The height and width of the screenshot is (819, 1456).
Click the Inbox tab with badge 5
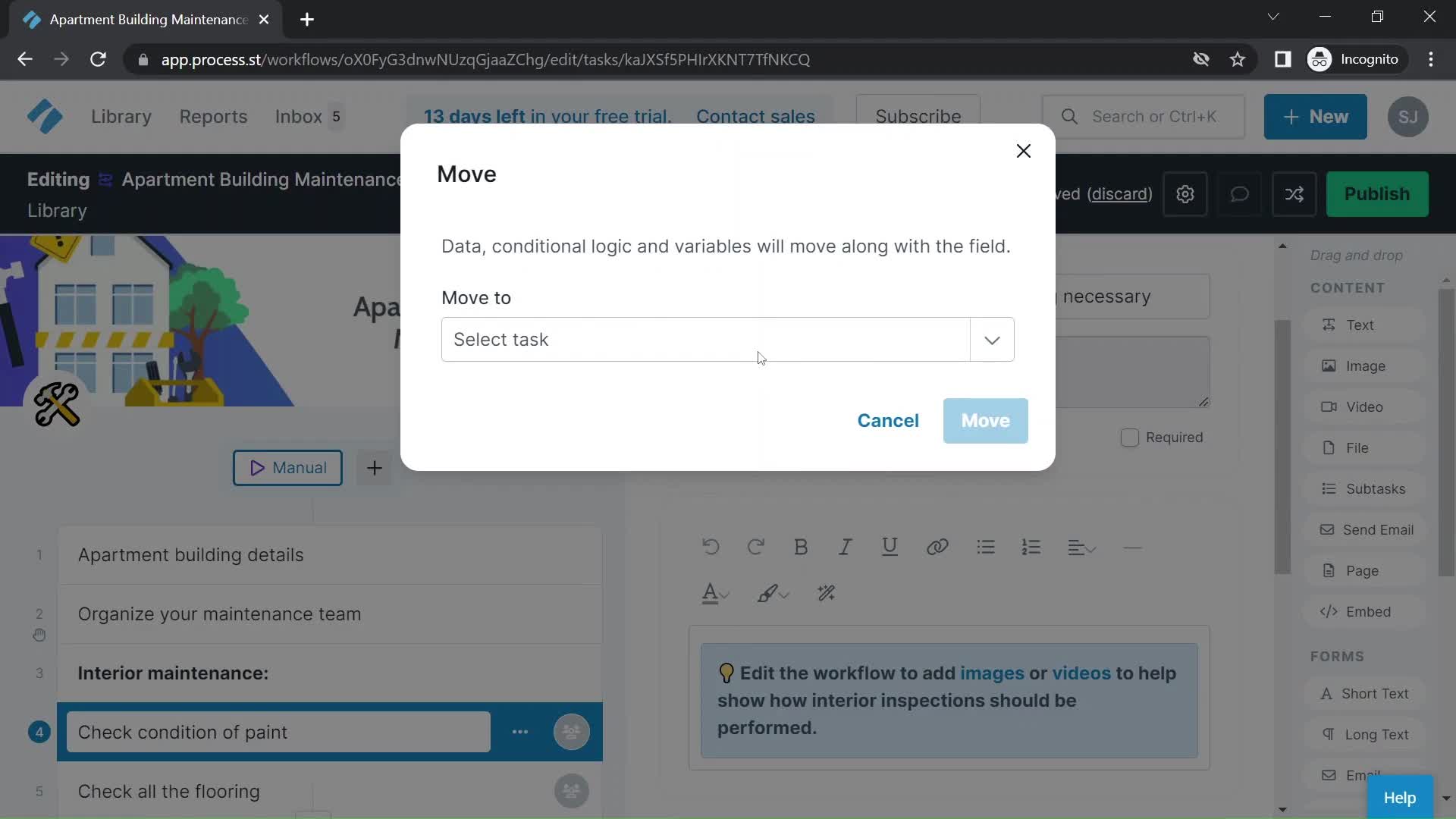tap(310, 116)
